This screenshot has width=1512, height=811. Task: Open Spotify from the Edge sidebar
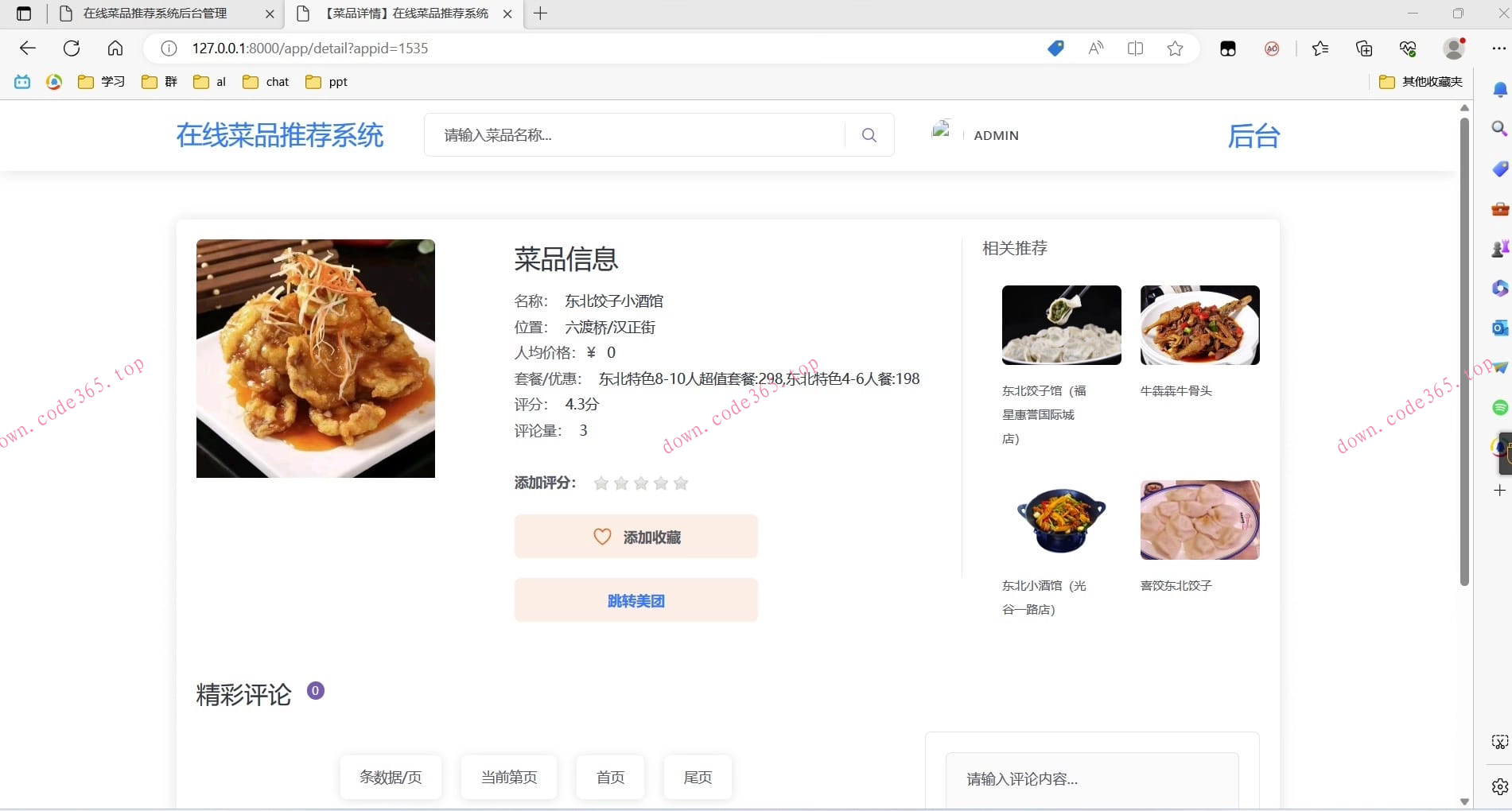(1498, 407)
